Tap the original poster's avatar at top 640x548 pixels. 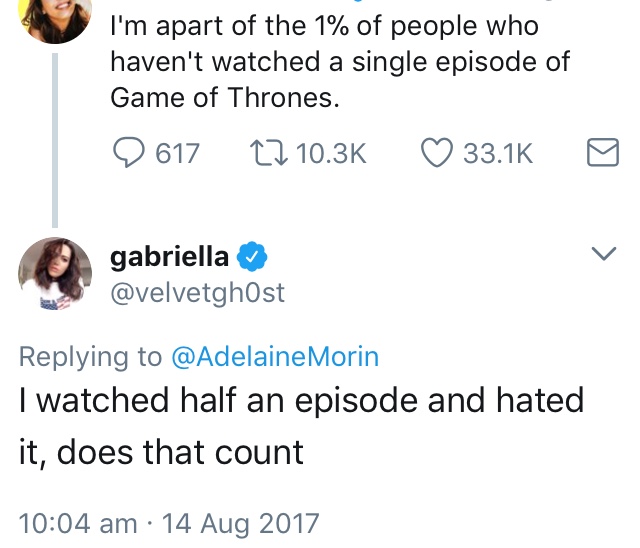tap(51, 17)
